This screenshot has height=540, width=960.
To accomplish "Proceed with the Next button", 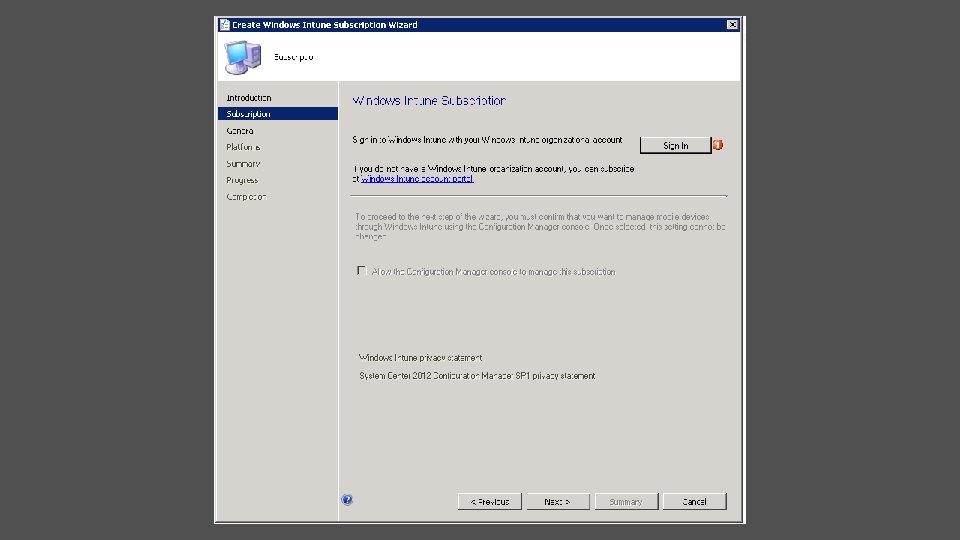I will (x=558, y=501).
